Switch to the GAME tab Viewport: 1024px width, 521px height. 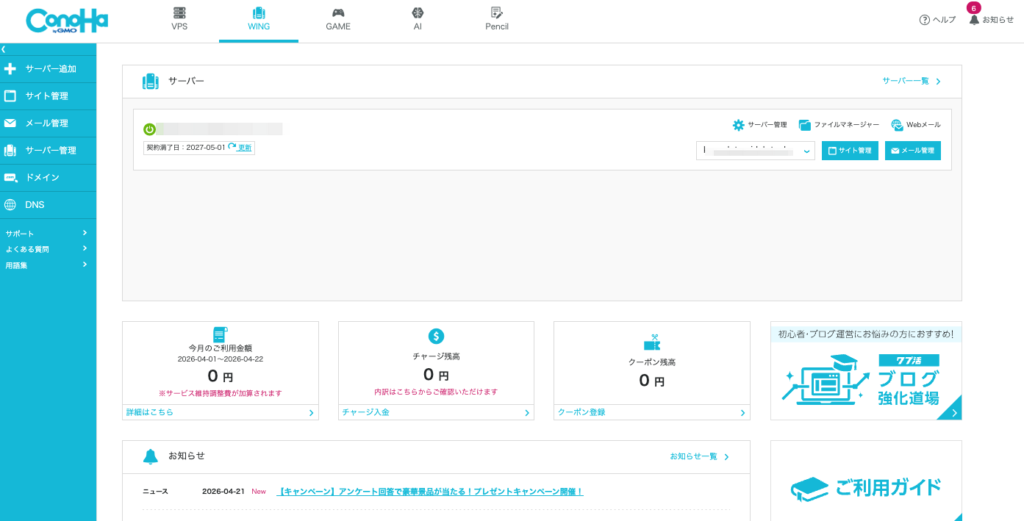[x=338, y=20]
